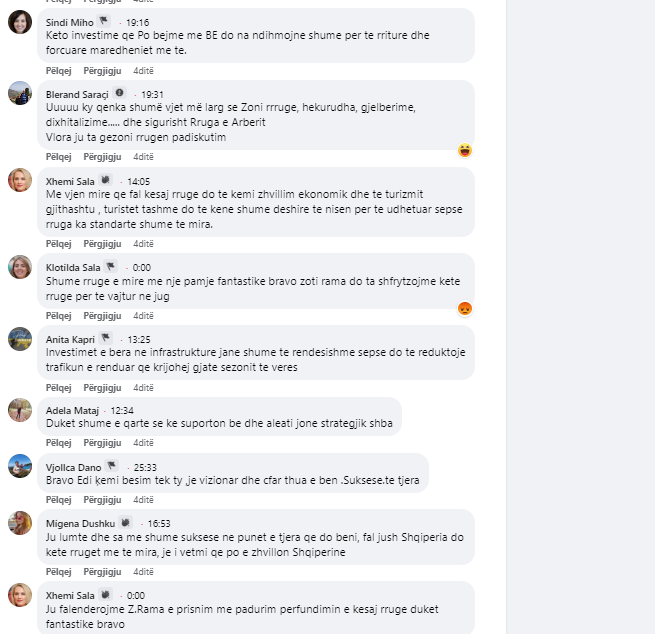Open the Klotilda Sala name link
655x634 pixels.
pyautogui.click(x=73, y=267)
